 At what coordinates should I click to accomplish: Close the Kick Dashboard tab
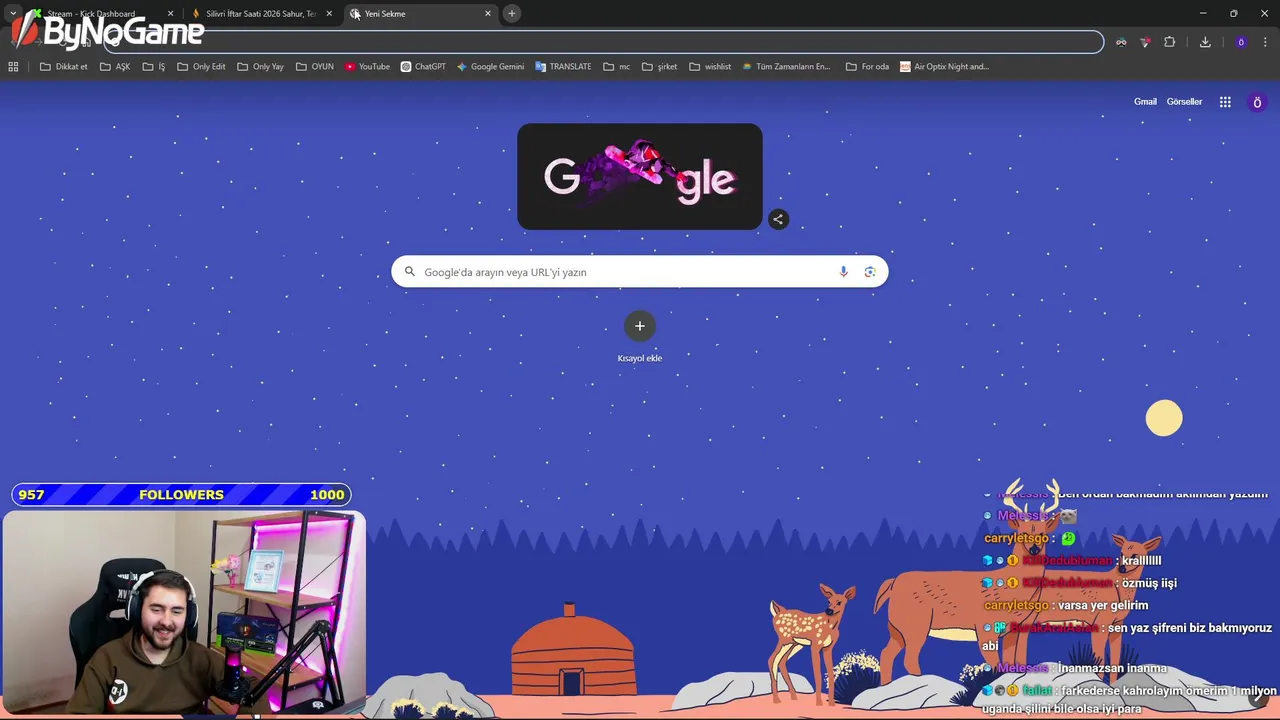pos(170,13)
